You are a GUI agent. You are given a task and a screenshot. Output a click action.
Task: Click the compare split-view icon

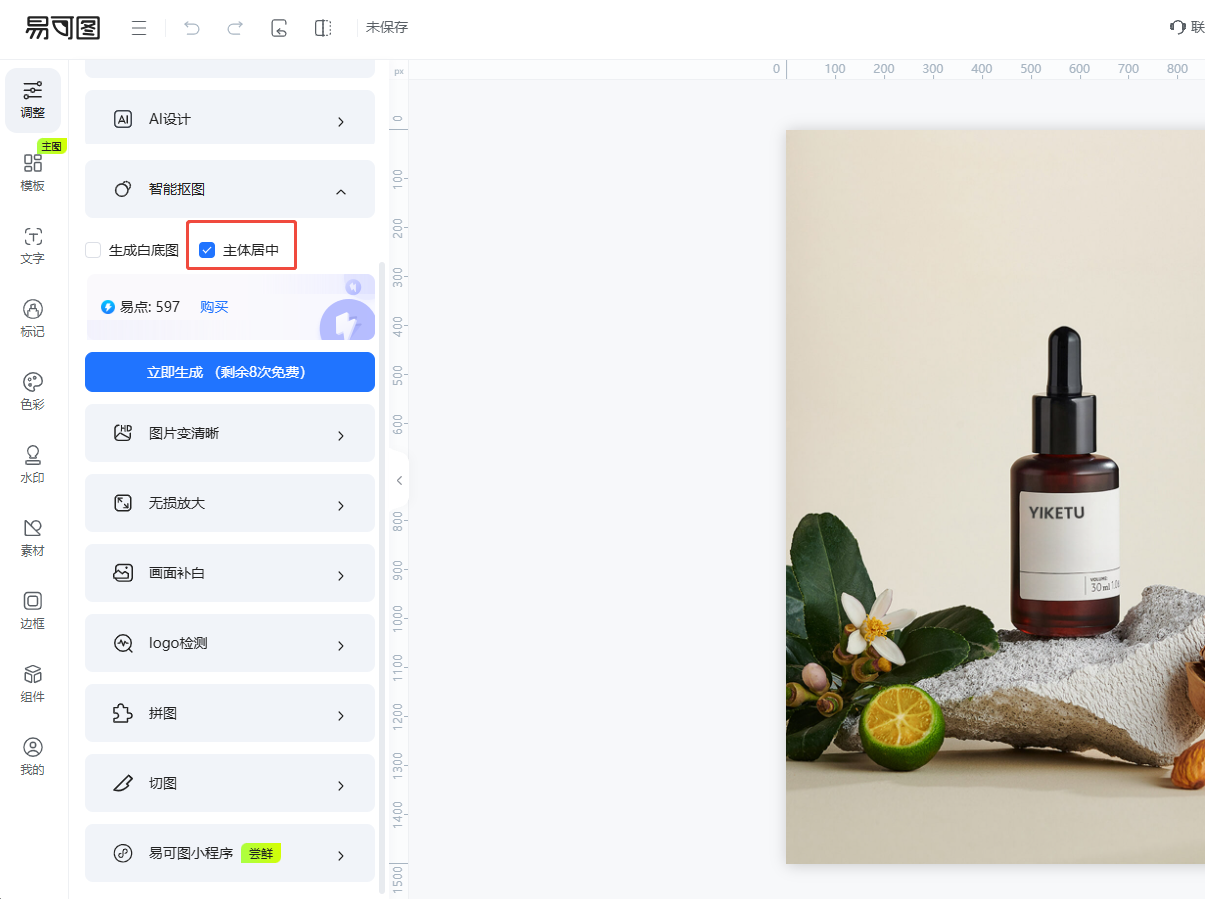click(x=323, y=28)
